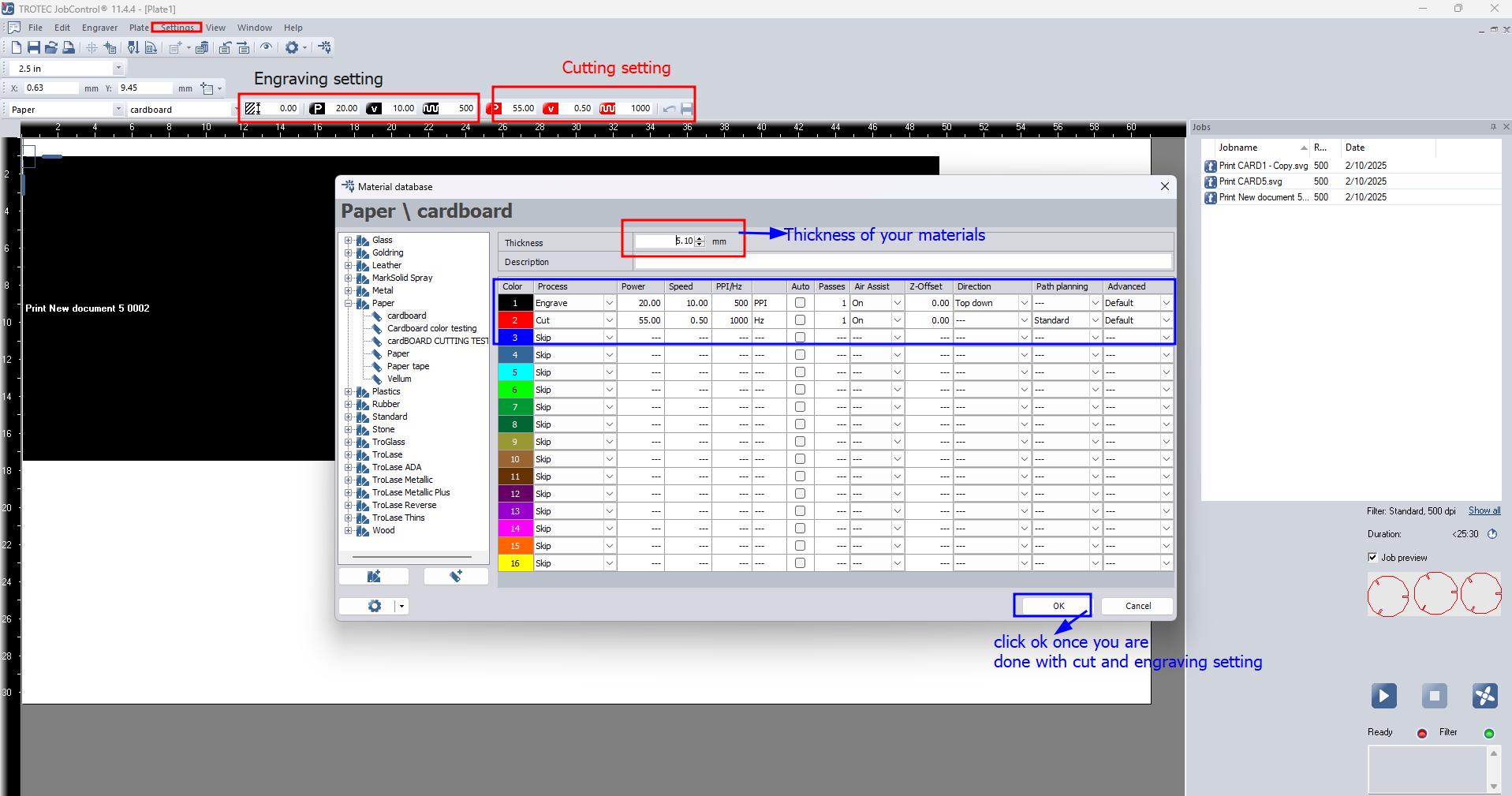Toggle Auto checkbox for color 16 row
This screenshot has width=1512, height=796.
[x=800, y=563]
